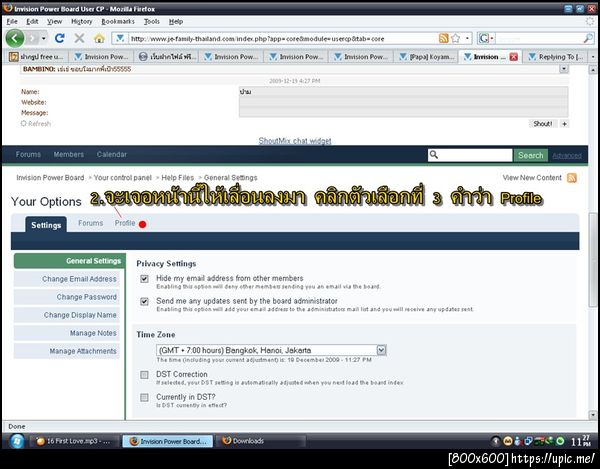The width and height of the screenshot is (600, 469).
Task: Check the 'Currently in DST?' box
Action: [x=144, y=397]
